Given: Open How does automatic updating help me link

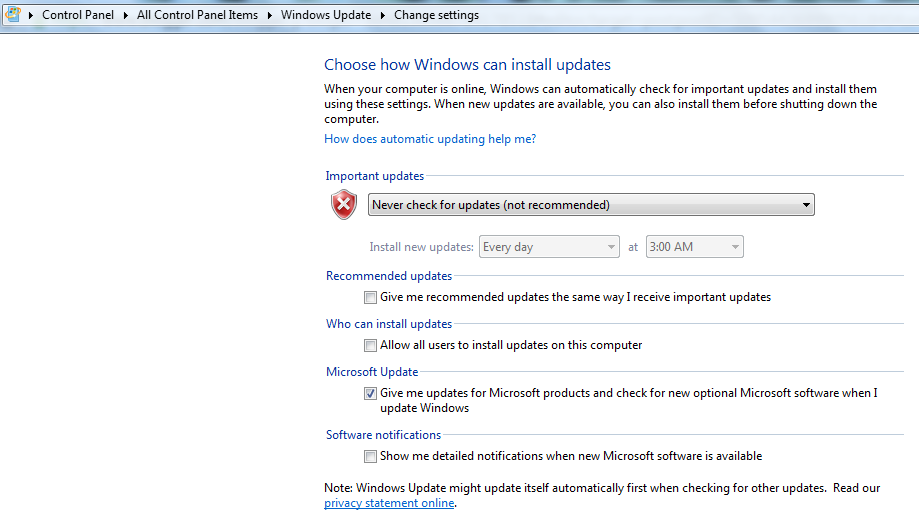Looking at the screenshot, I should 430,139.
